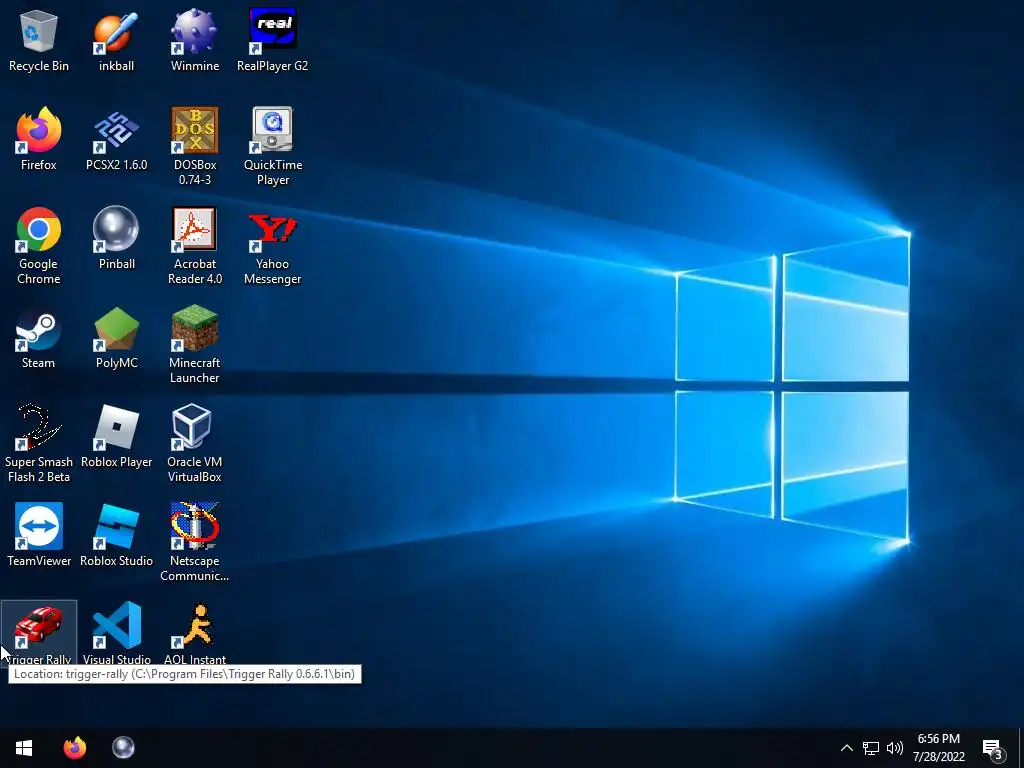
Task: Select the Recycle Bin desktop icon
Action: (x=39, y=40)
